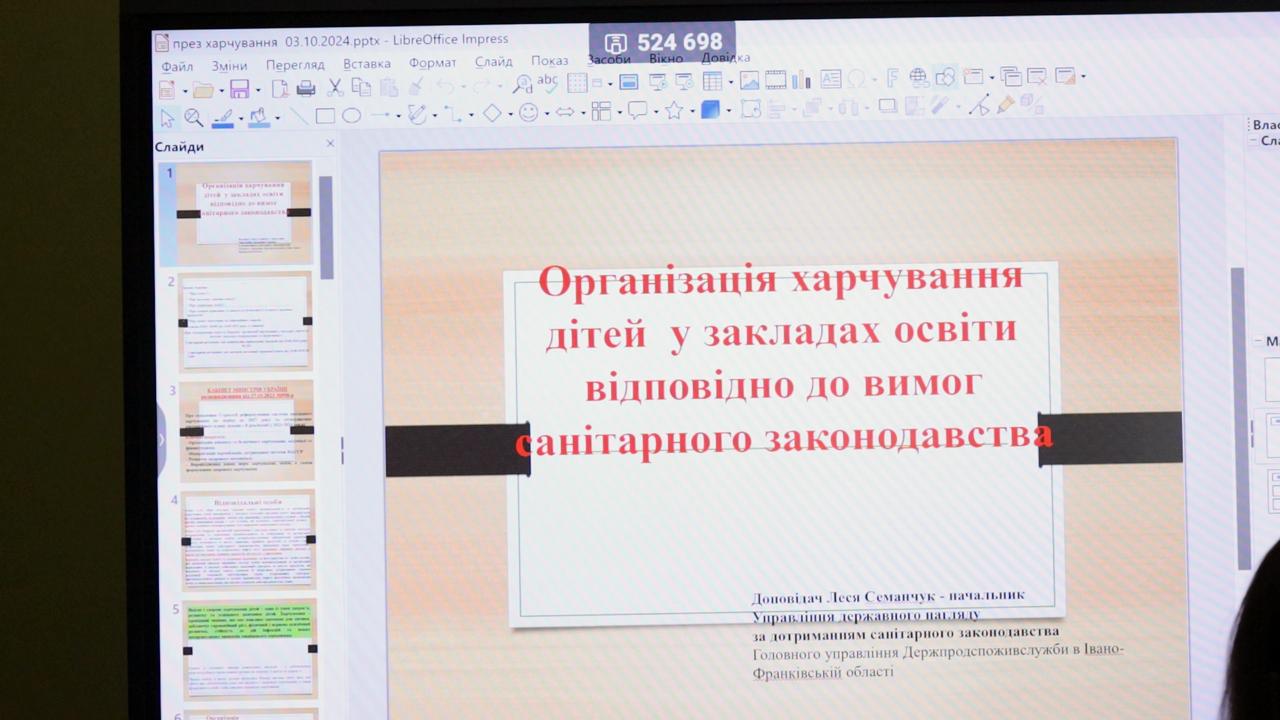This screenshot has height=720, width=1280.
Task: Click the New document icon
Action: pos(167,90)
